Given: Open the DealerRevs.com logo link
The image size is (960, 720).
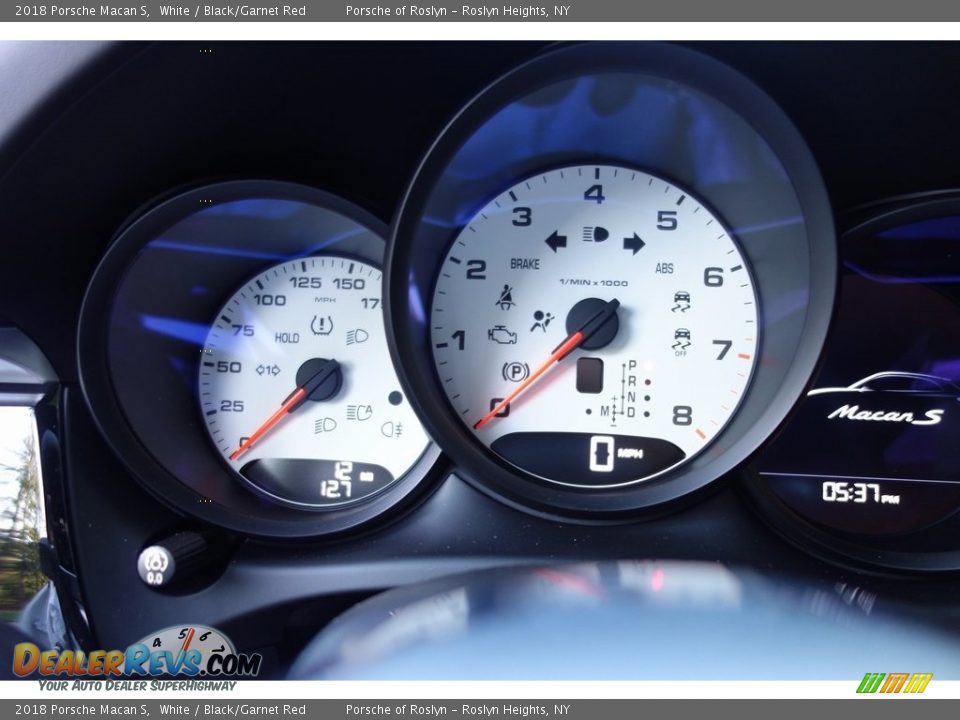Looking at the screenshot, I should (x=137, y=659).
